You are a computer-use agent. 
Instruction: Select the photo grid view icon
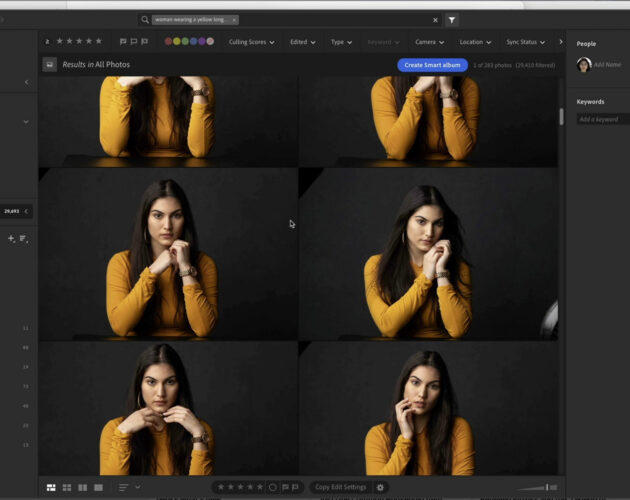click(51, 487)
